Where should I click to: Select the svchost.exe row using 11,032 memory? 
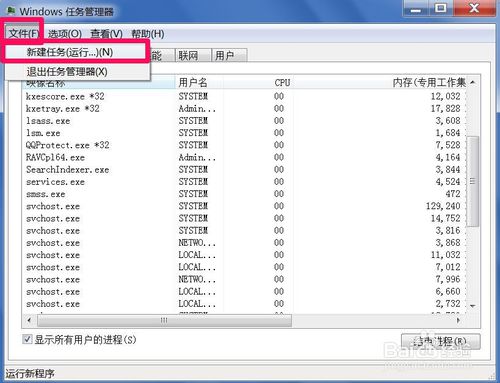[244, 255]
